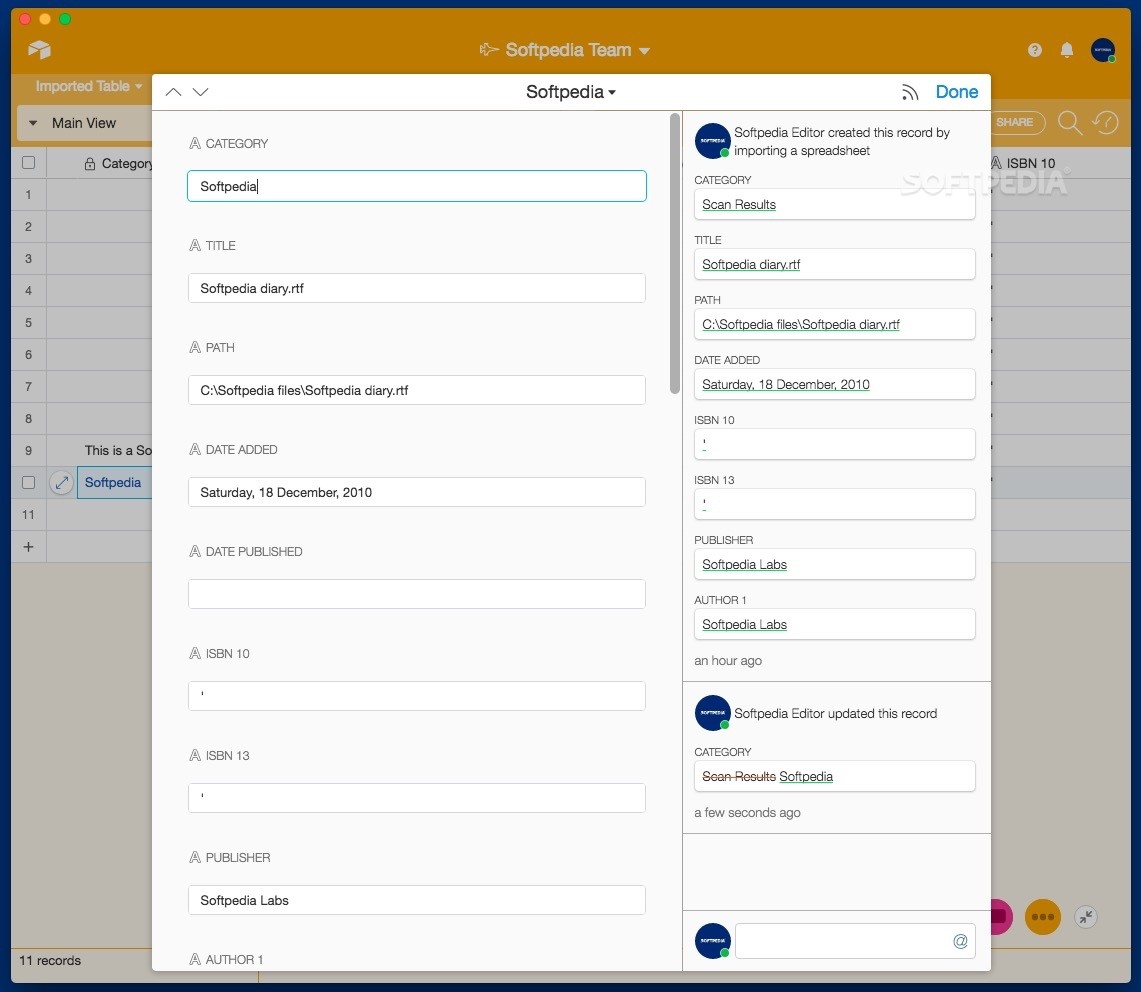Click the Category field input containing Softpedia

point(417,186)
